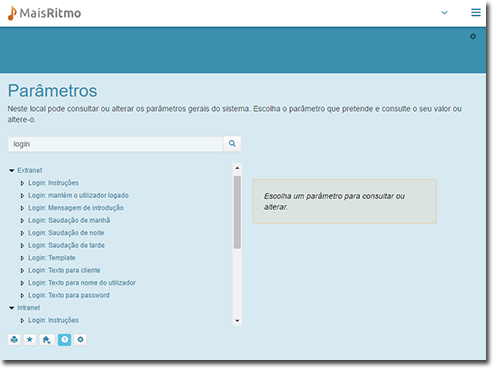This screenshot has width=496, height=372.
Task: Open 'Login: Saudação de noite' parameter
Action: pos(66,233)
